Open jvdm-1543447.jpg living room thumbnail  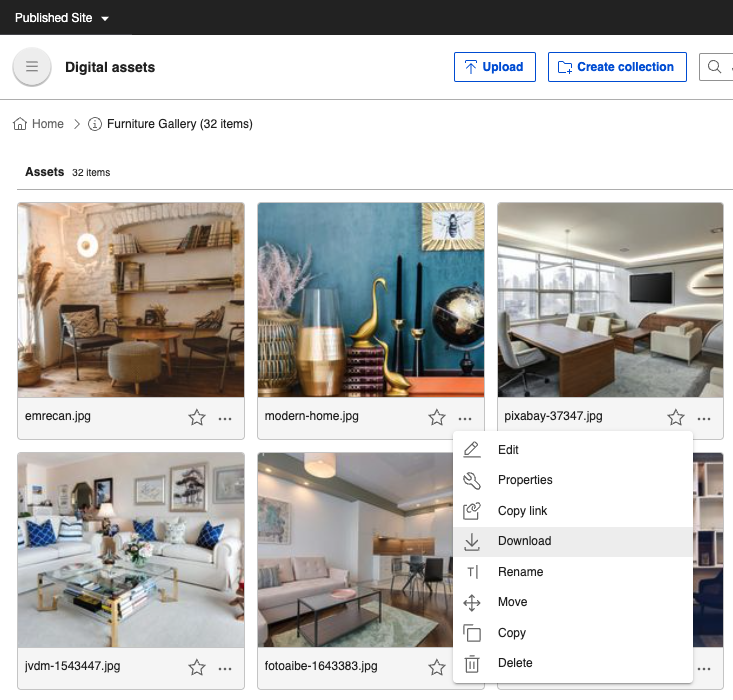(131, 550)
